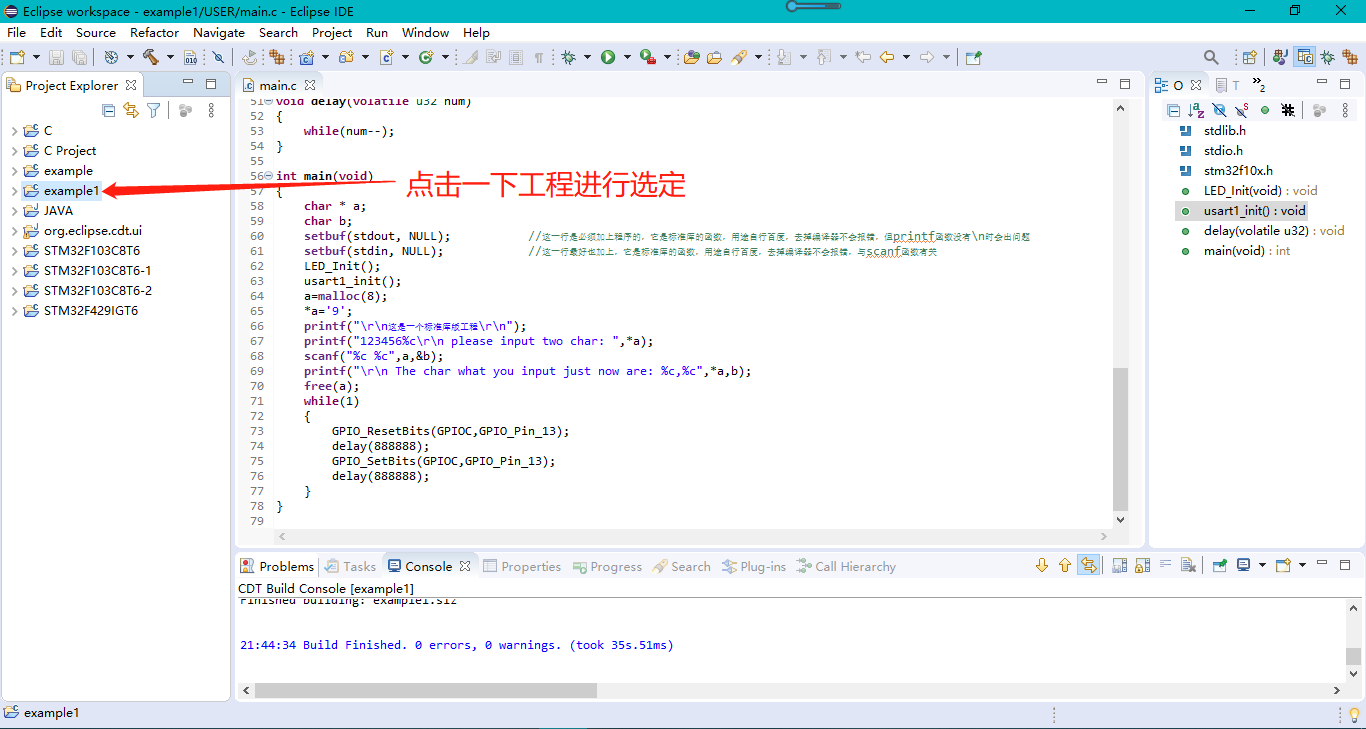Switch to the C/C++ perspective icon
The image size is (1366, 729).
pyautogui.click(x=1304, y=58)
